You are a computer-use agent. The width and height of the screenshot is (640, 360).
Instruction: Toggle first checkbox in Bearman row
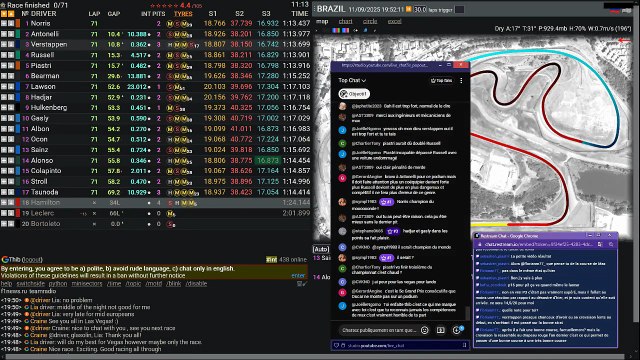coord(4,76)
